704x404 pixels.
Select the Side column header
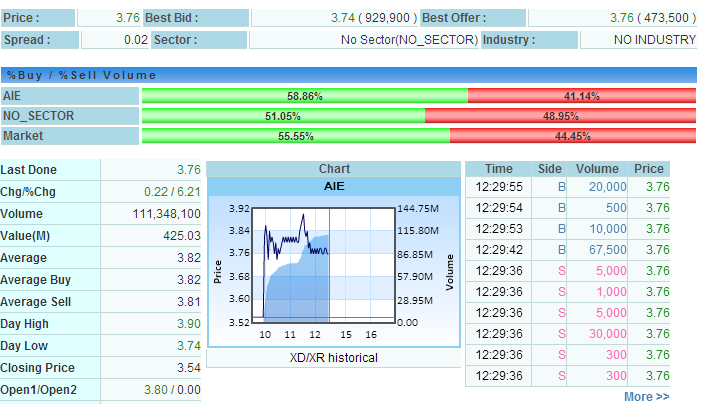(550, 169)
